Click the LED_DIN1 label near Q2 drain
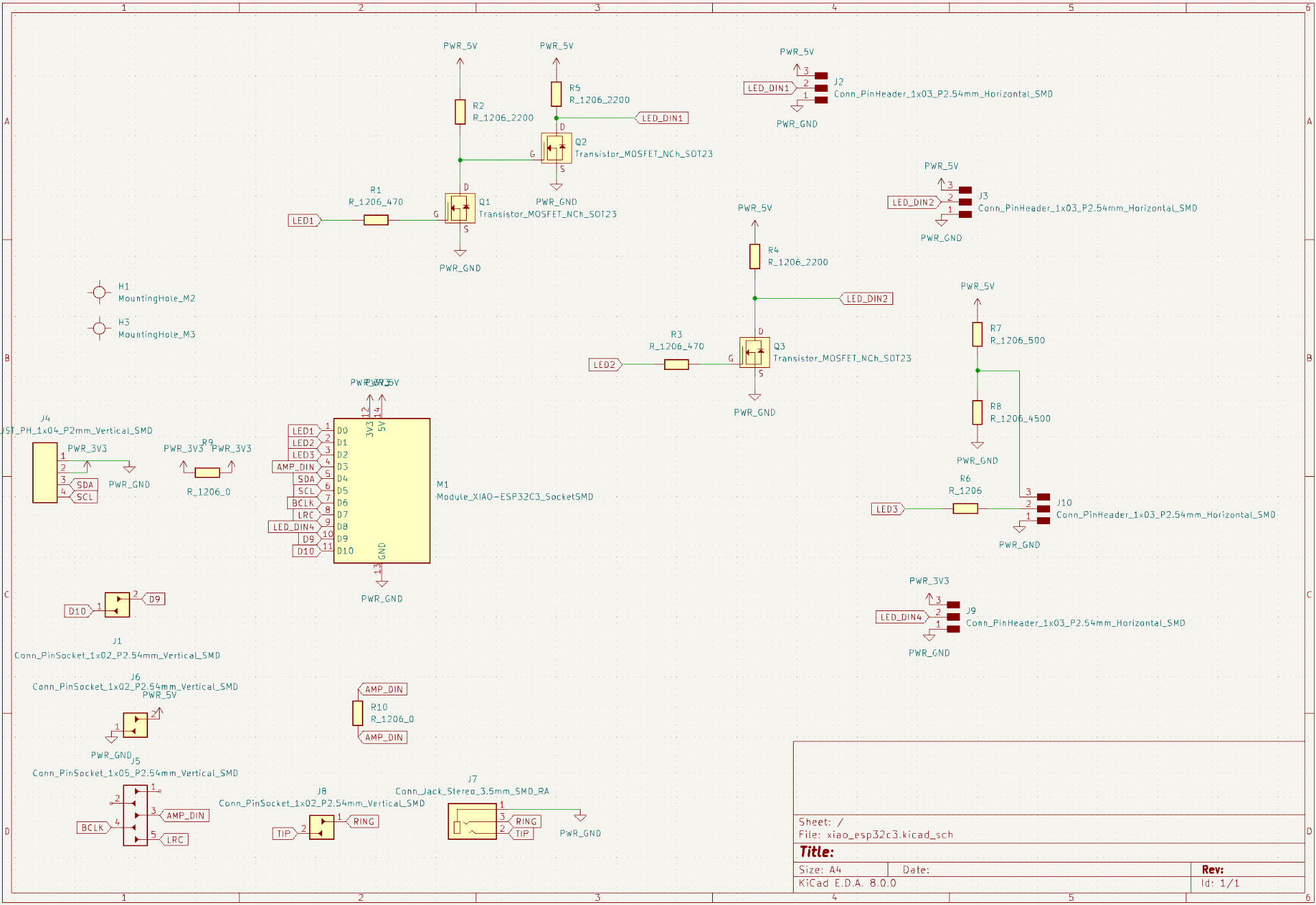Image resolution: width=1316 pixels, height=905 pixels. coord(662,119)
